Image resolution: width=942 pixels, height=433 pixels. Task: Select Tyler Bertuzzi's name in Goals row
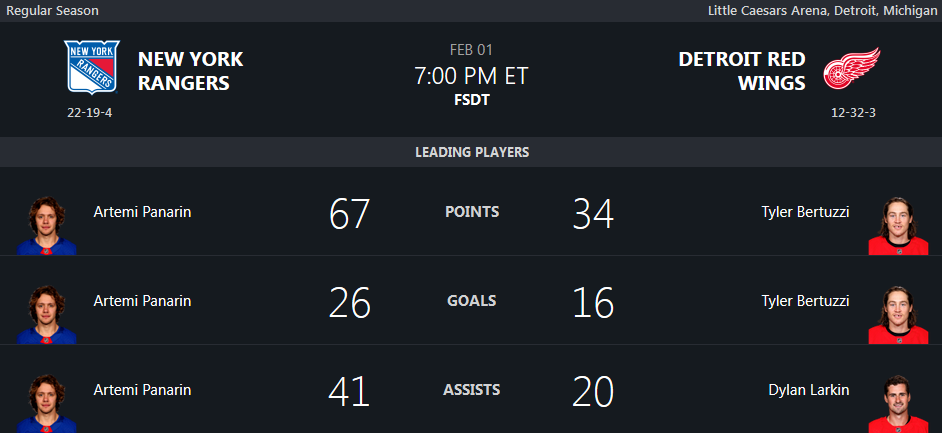[805, 301]
